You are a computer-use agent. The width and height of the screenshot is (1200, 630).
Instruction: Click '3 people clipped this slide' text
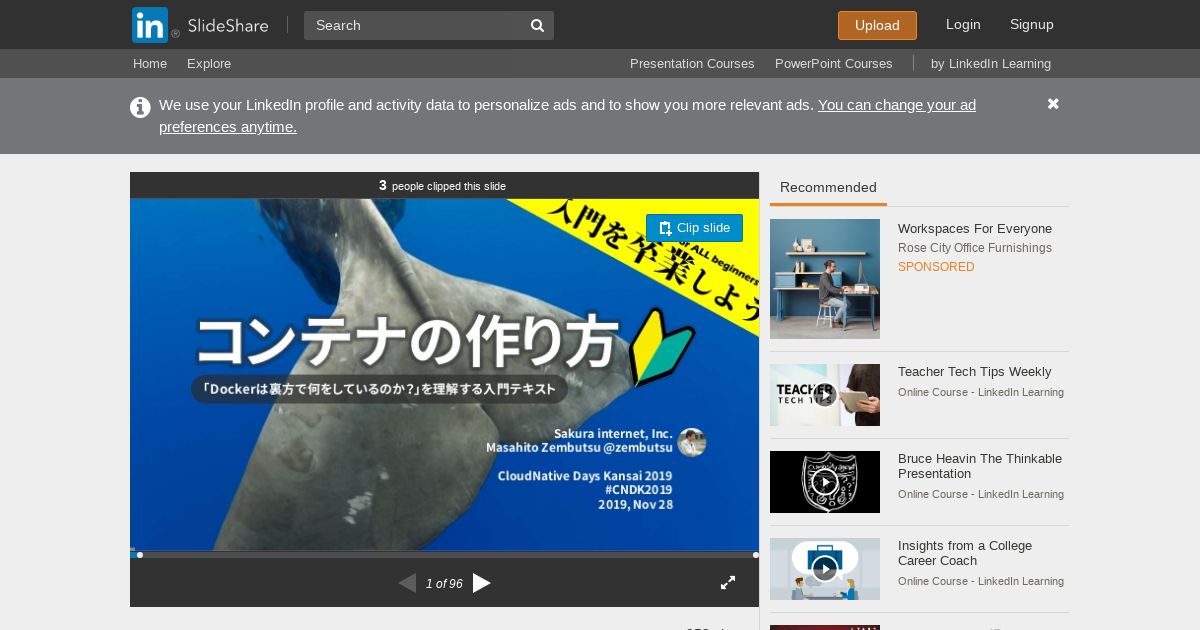[442, 186]
